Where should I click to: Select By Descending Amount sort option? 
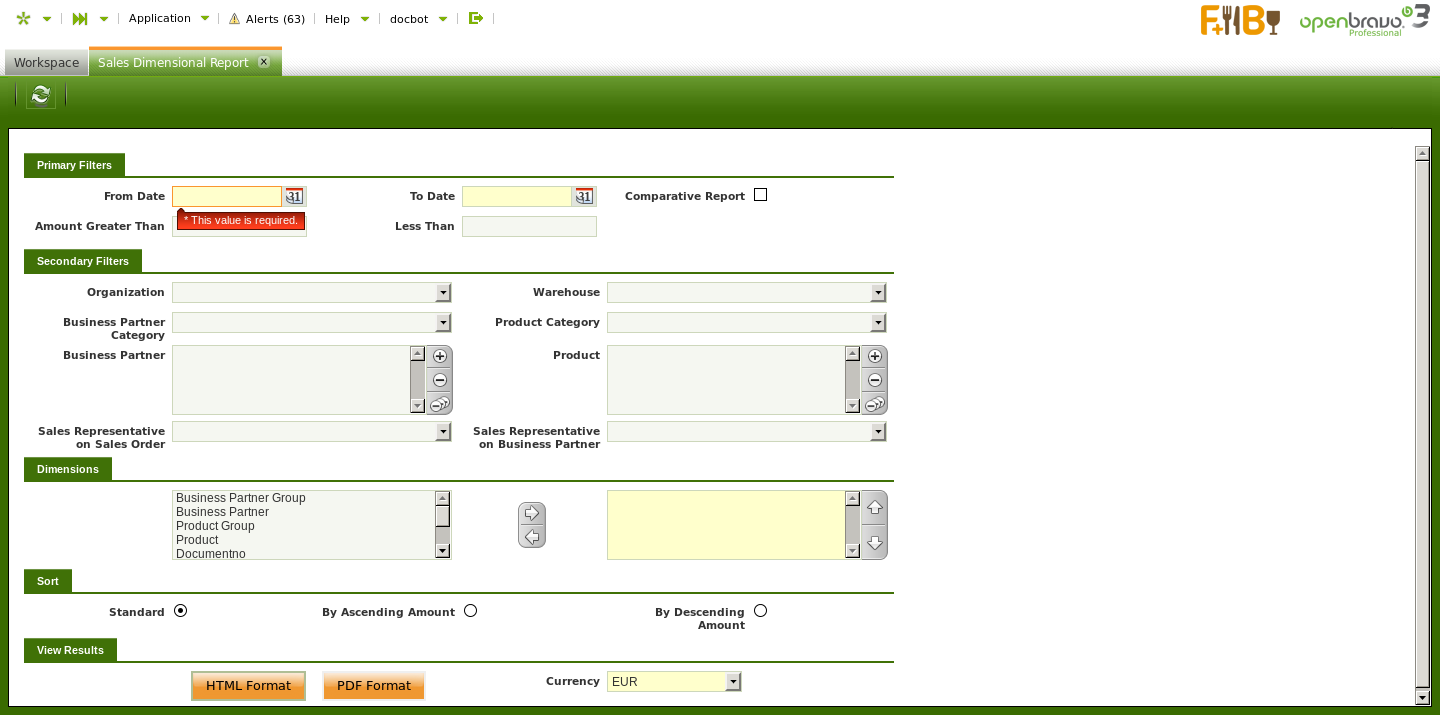point(760,611)
